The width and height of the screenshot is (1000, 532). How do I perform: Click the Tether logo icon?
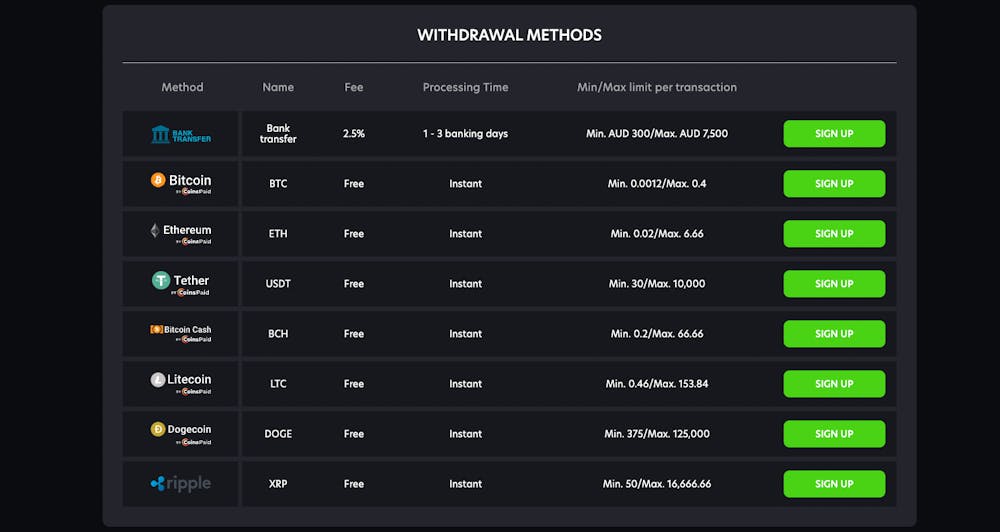181,283
